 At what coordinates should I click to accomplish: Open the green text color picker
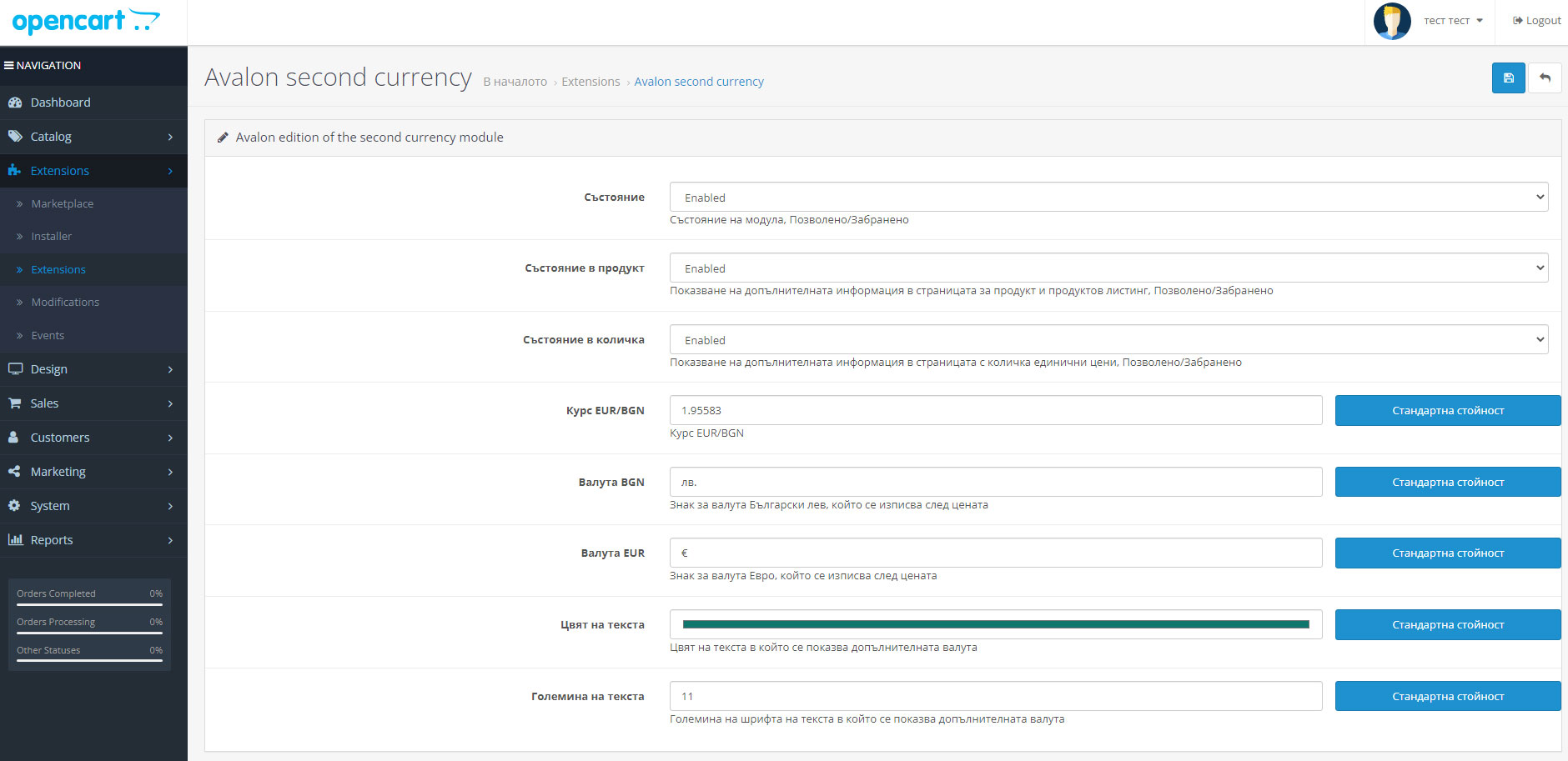[x=996, y=624]
